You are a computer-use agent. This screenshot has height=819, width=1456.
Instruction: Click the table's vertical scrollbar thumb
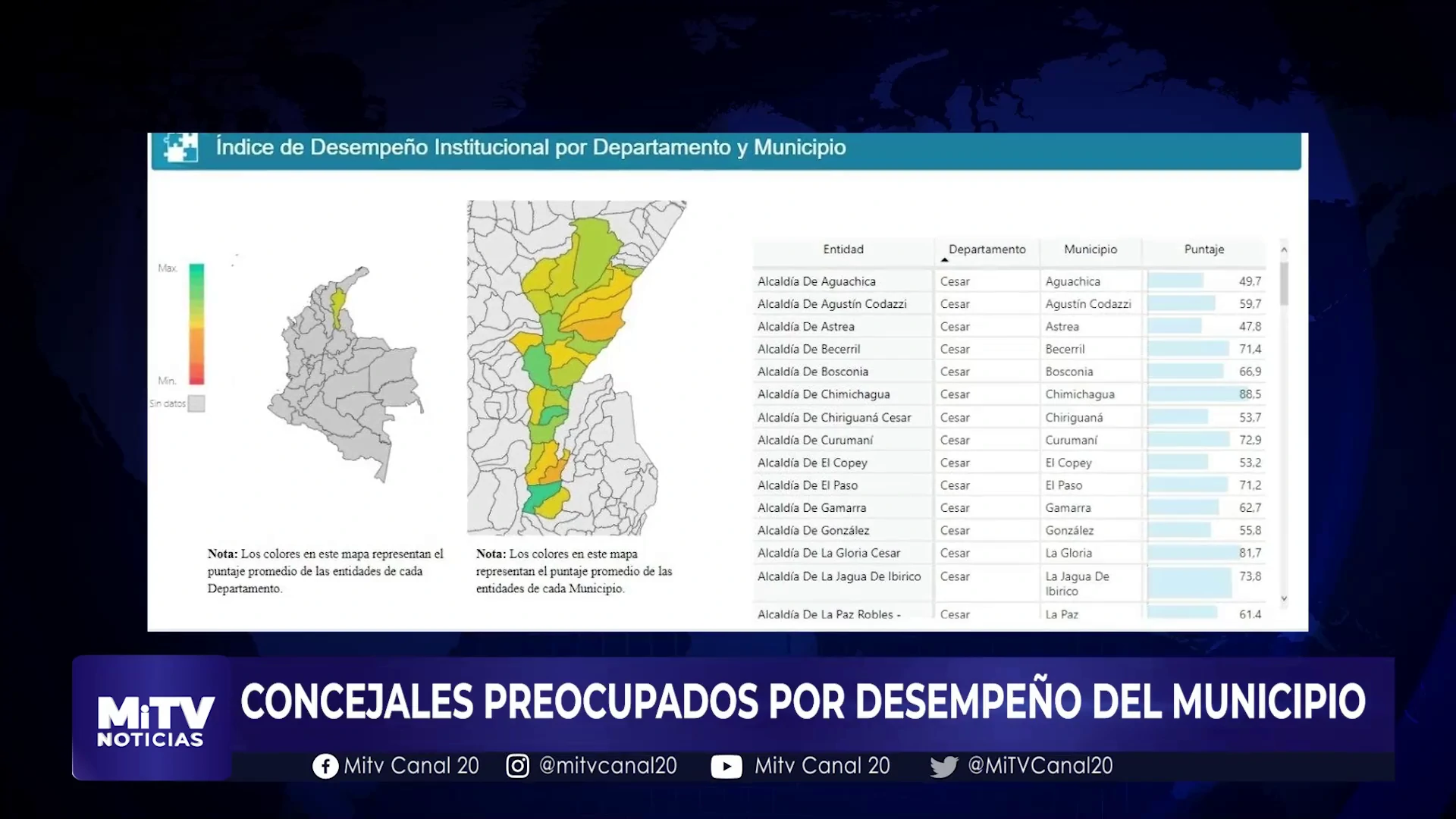(x=1284, y=284)
